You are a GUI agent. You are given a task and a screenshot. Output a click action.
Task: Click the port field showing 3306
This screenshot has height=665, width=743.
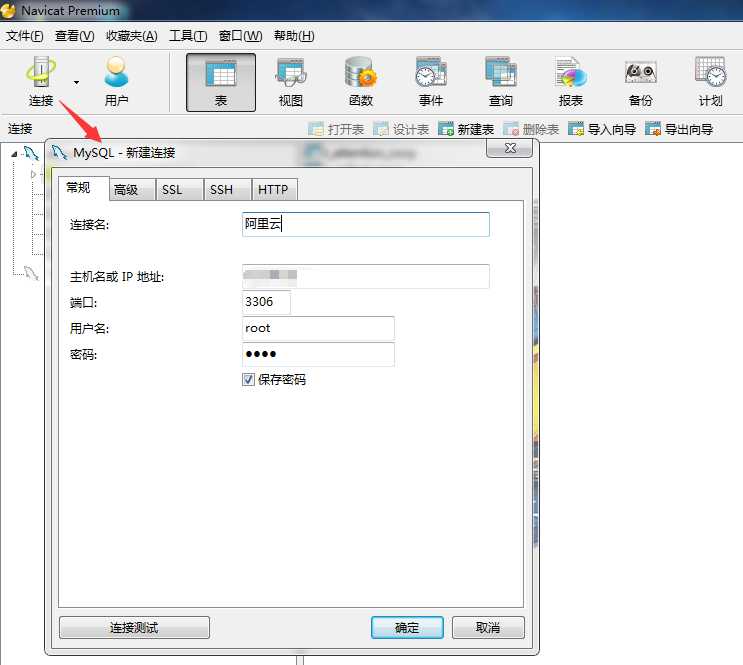tap(266, 302)
